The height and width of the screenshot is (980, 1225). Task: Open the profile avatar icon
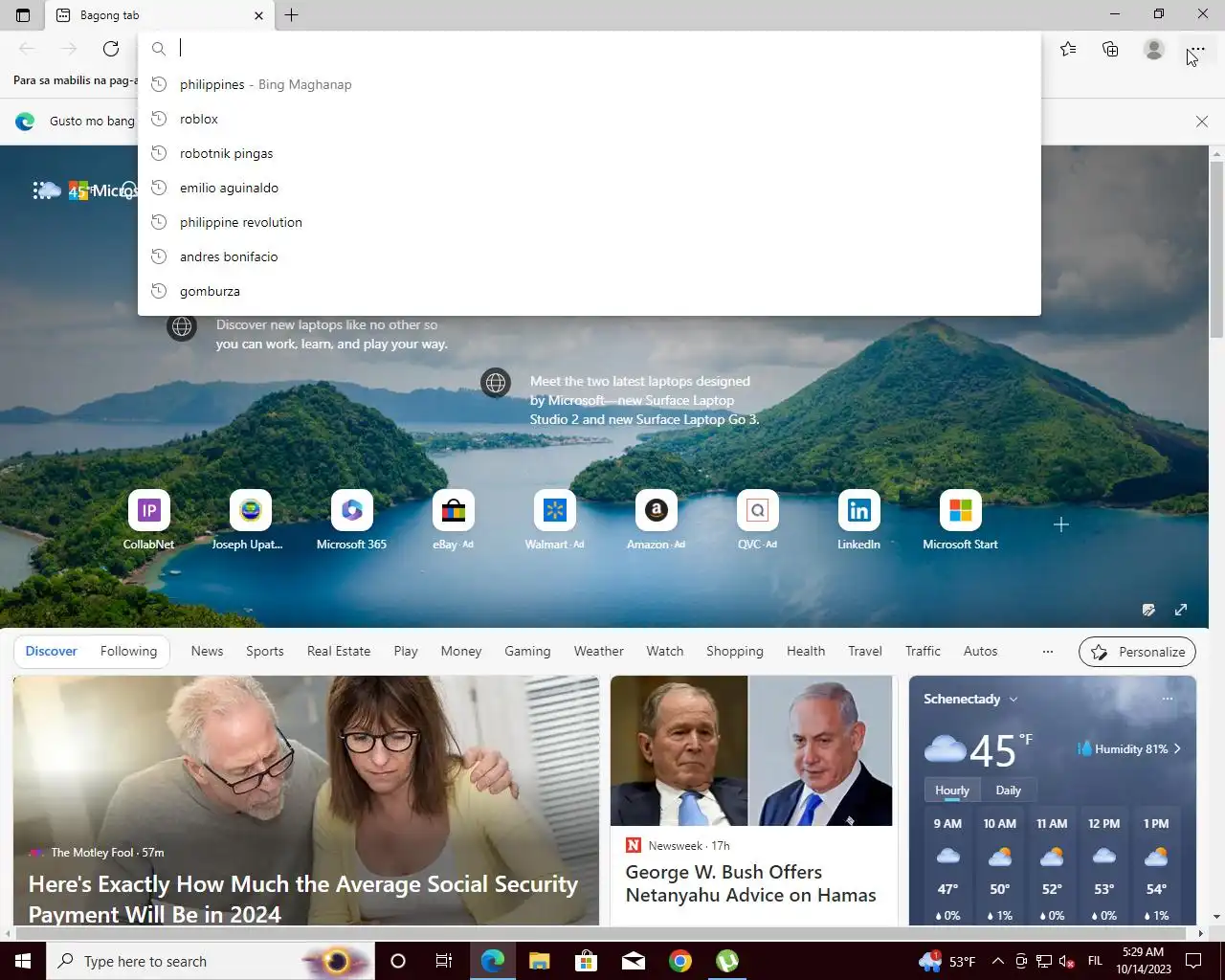(1154, 49)
